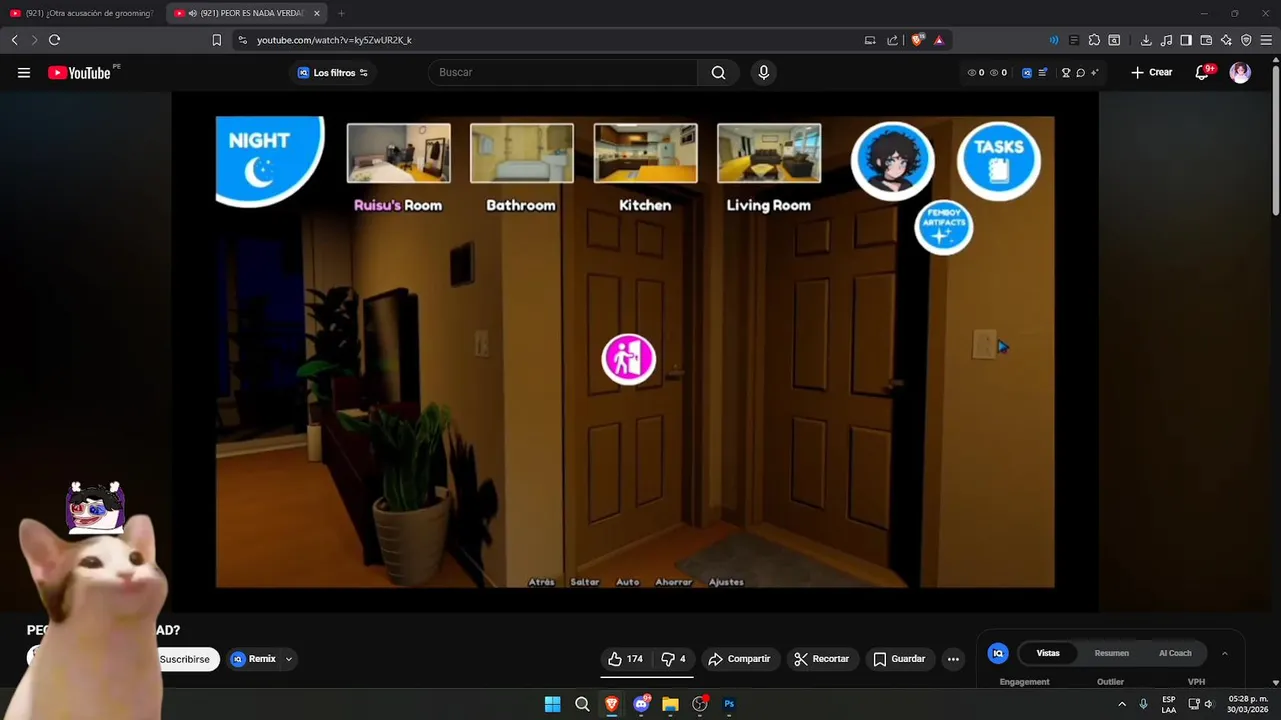The width and height of the screenshot is (1281, 720).
Task: Click the comment bubble icon in vidIQ toolbar
Action: pyautogui.click(x=1080, y=73)
